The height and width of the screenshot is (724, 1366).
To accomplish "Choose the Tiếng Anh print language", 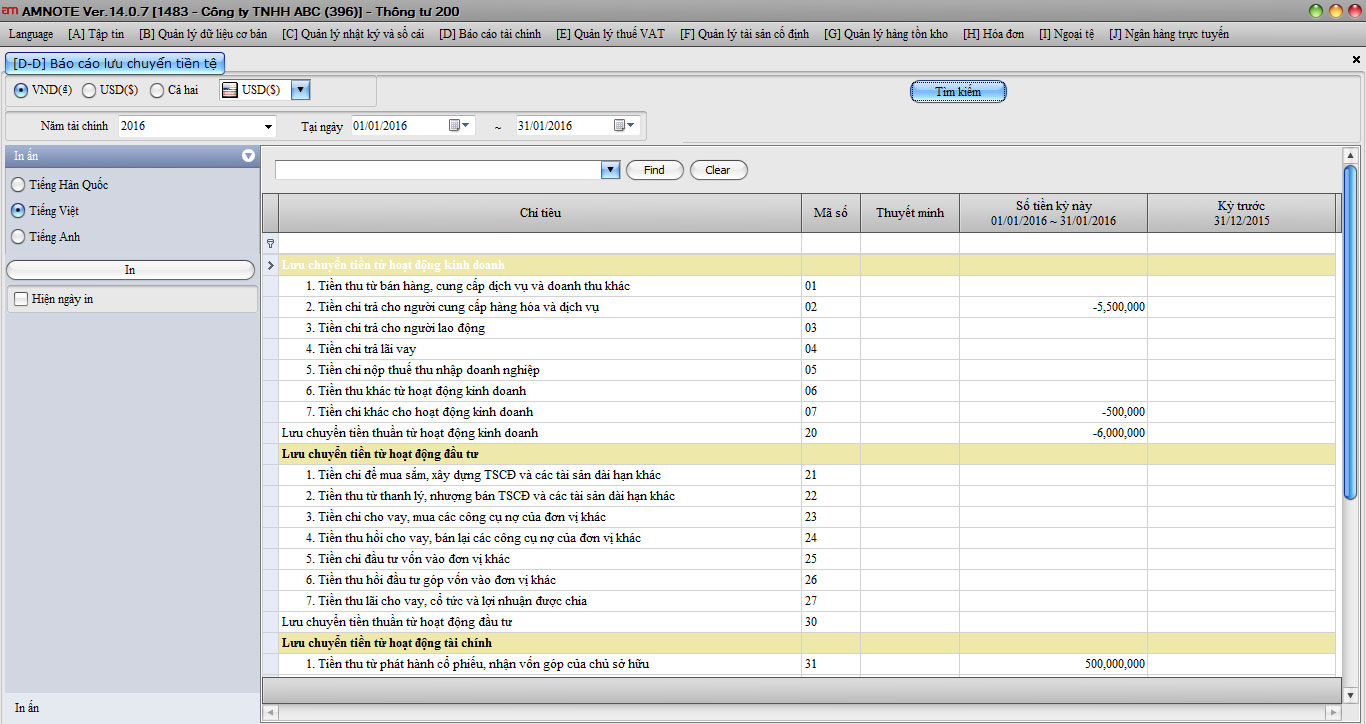I will (x=18, y=237).
